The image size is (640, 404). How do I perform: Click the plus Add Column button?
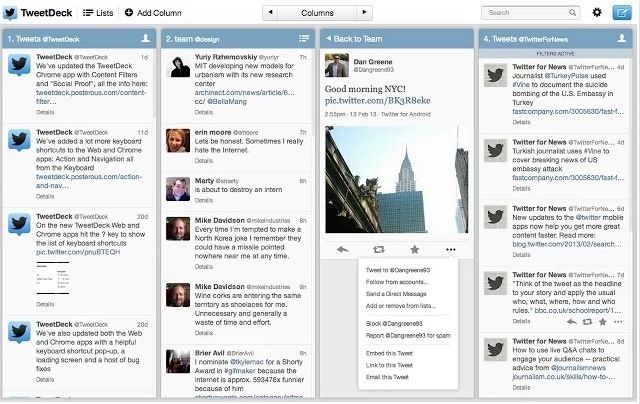point(153,13)
